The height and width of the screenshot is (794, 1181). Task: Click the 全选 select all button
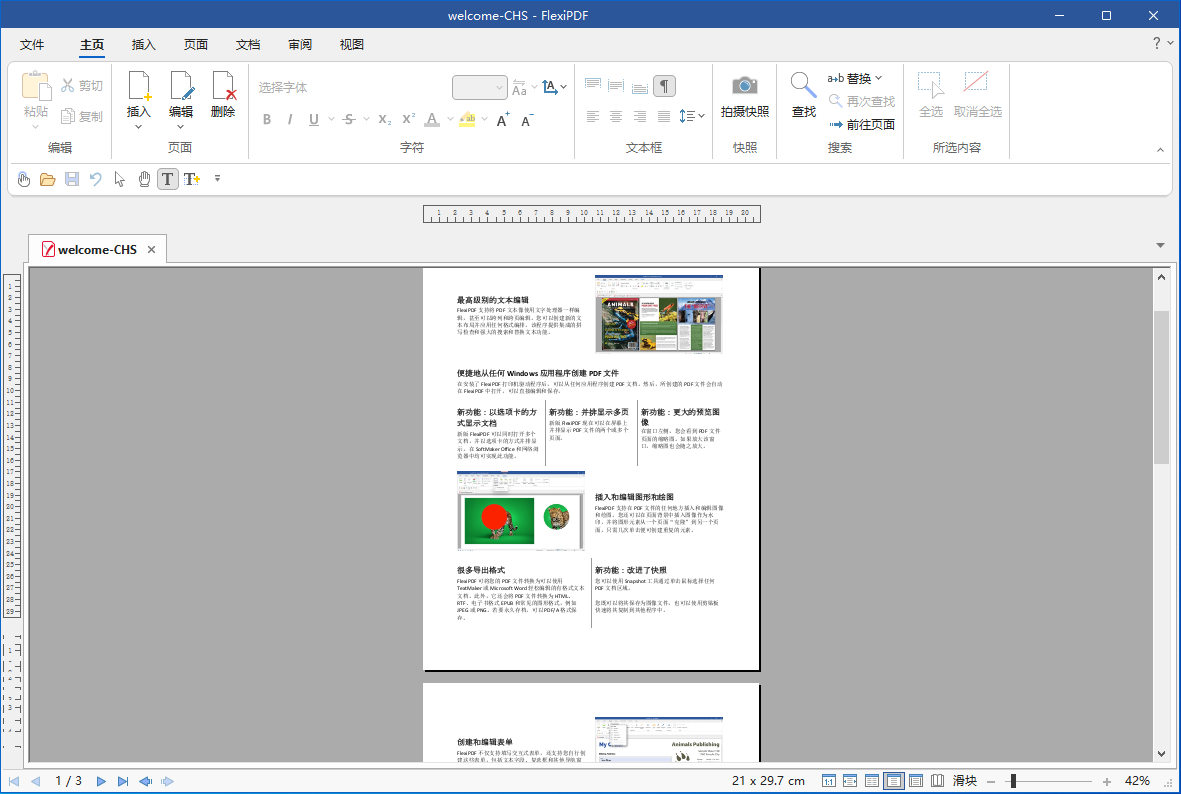click(x=931, y=94)
